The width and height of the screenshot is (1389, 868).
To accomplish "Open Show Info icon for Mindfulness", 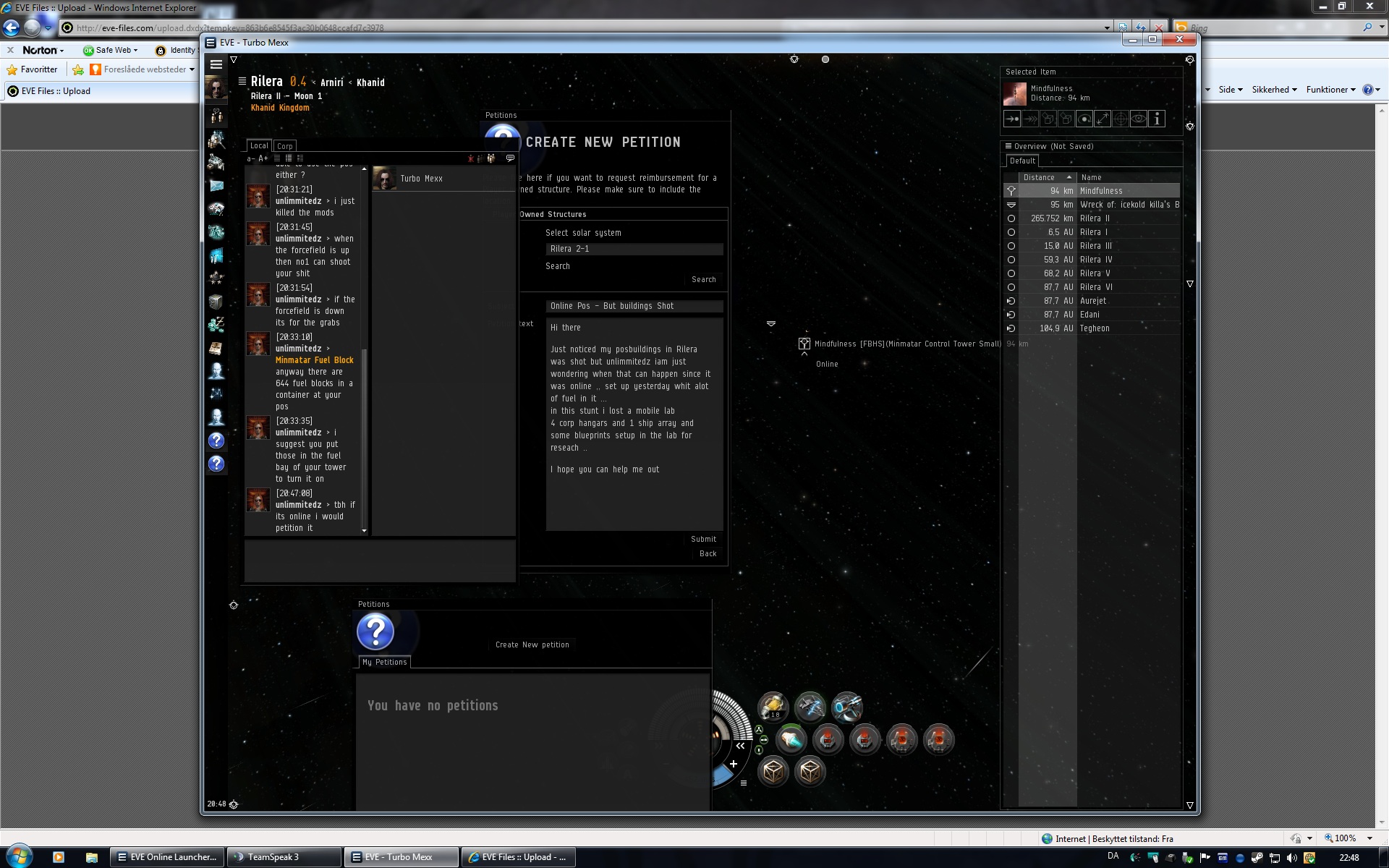I will pyautogui.click(x=1157, y=119).
